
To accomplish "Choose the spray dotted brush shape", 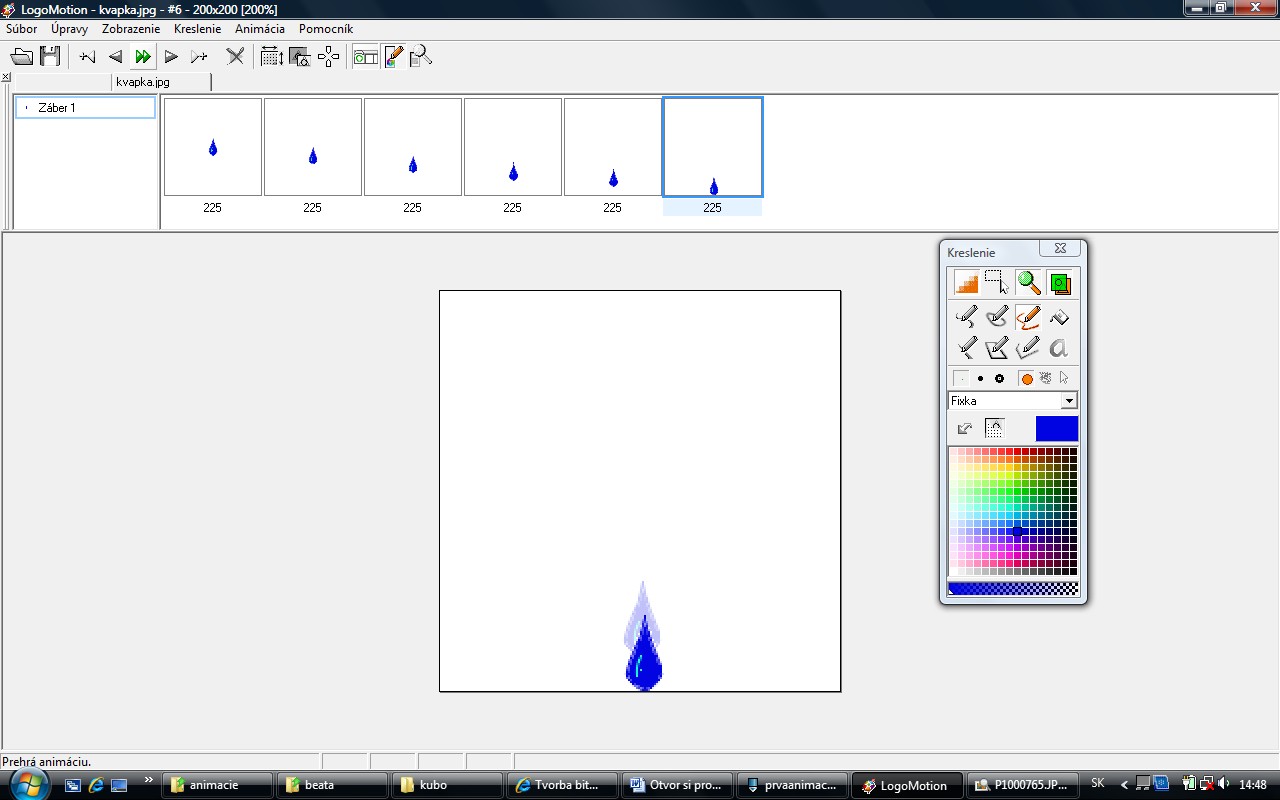I will (x=1045, y=379).
